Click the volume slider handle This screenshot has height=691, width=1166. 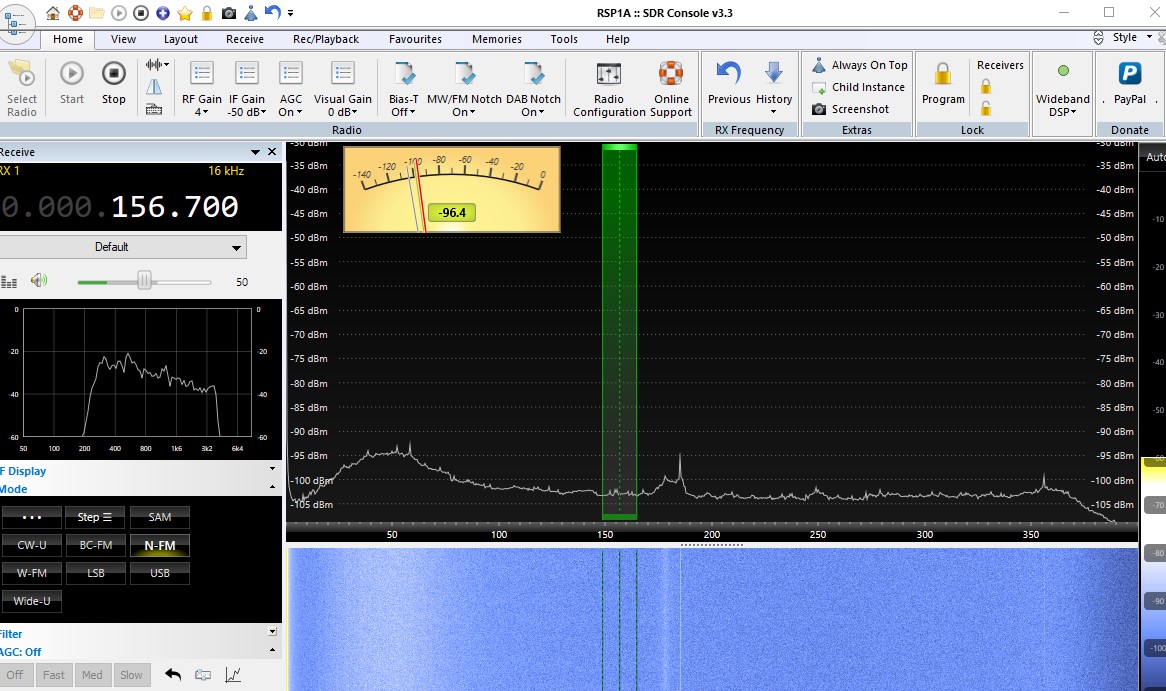tap(145, 281)
